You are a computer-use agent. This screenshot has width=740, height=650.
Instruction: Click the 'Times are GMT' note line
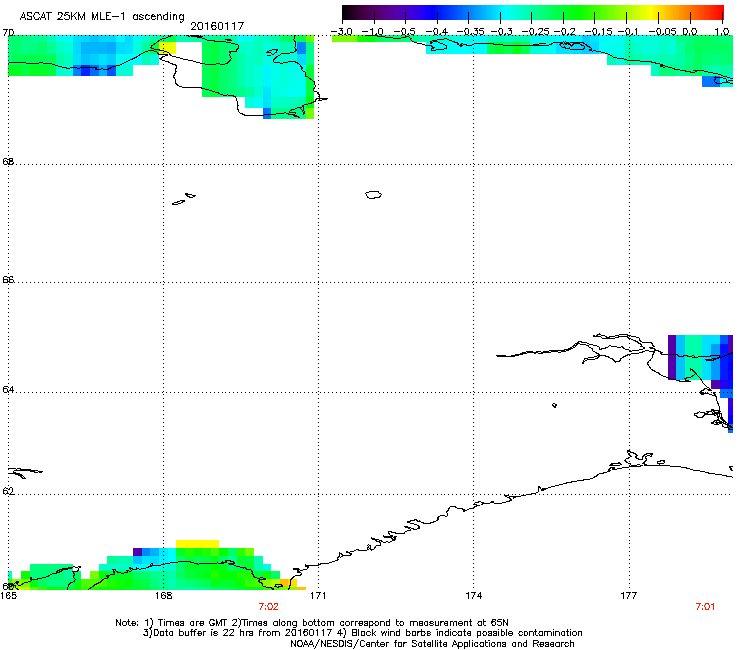click(x=311, y=623)
